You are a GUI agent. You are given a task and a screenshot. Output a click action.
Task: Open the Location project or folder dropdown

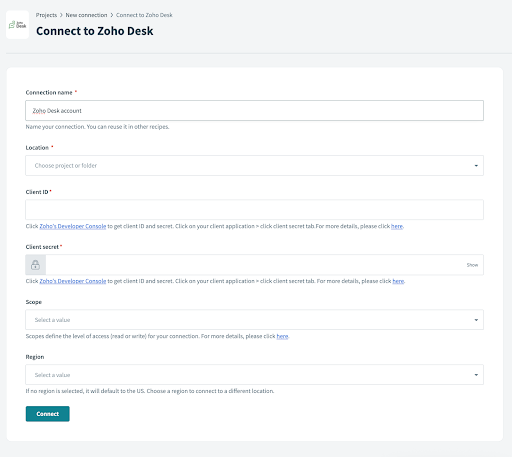[254, 165]
